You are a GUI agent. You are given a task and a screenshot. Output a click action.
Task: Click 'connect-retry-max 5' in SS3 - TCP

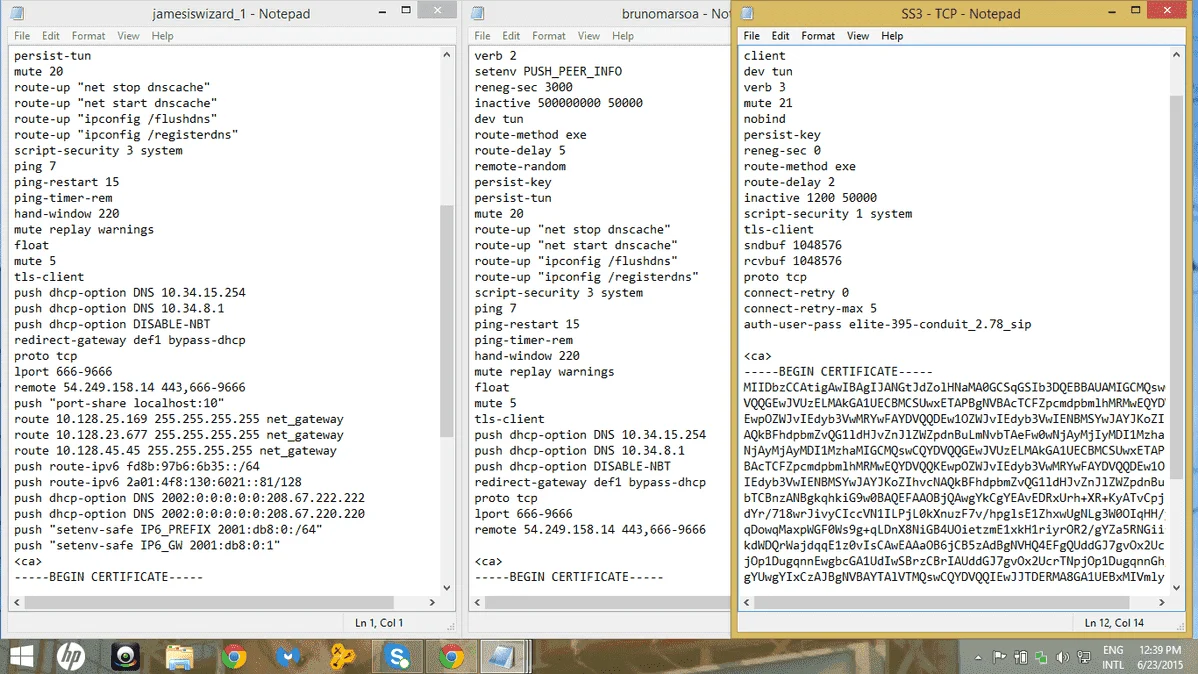coord(810,308)
